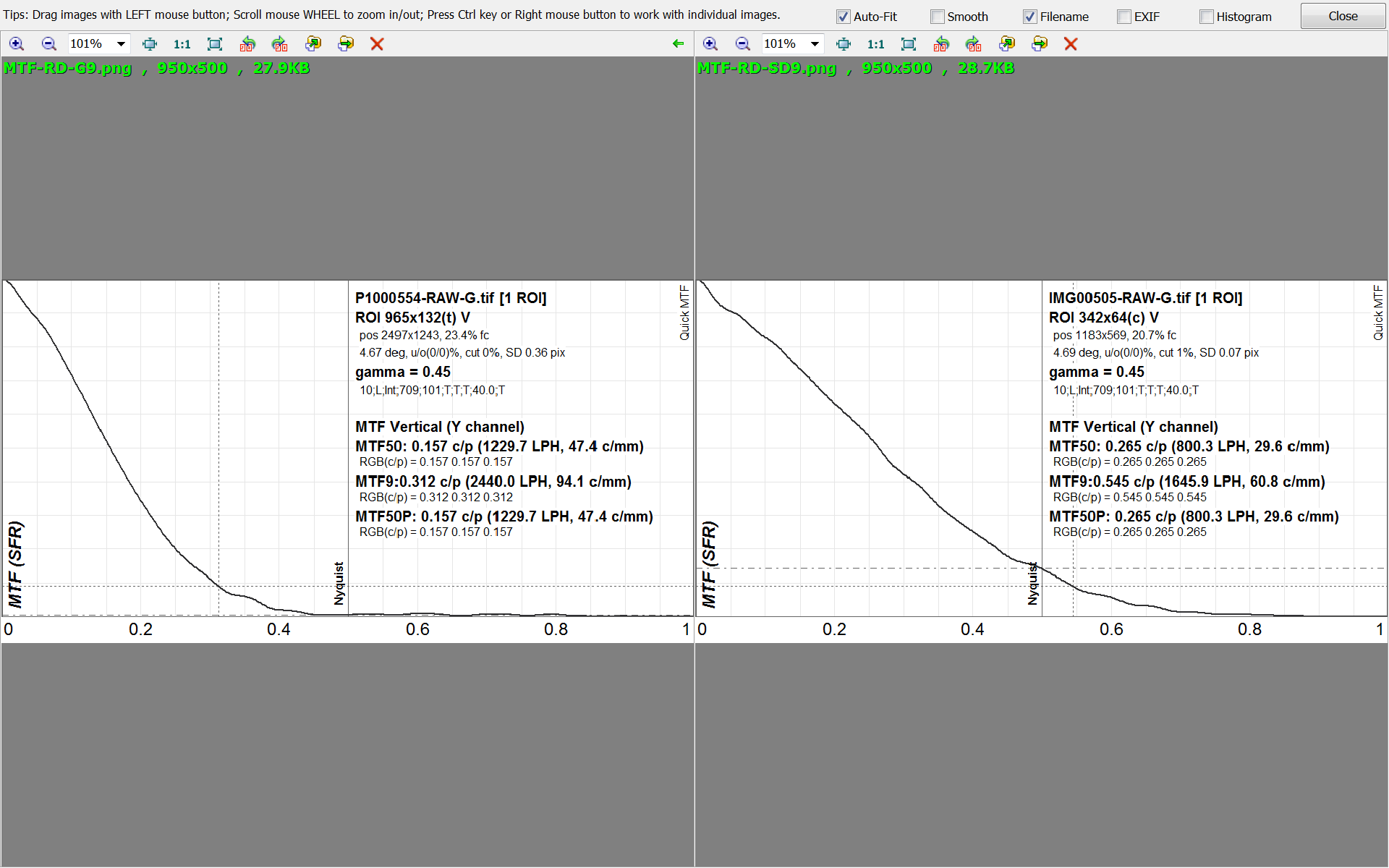This screenshot has height=868, width=1389.
Task: Enable the Histogram checkbox
Action: pyautogui.click(x=1206, y=17)
